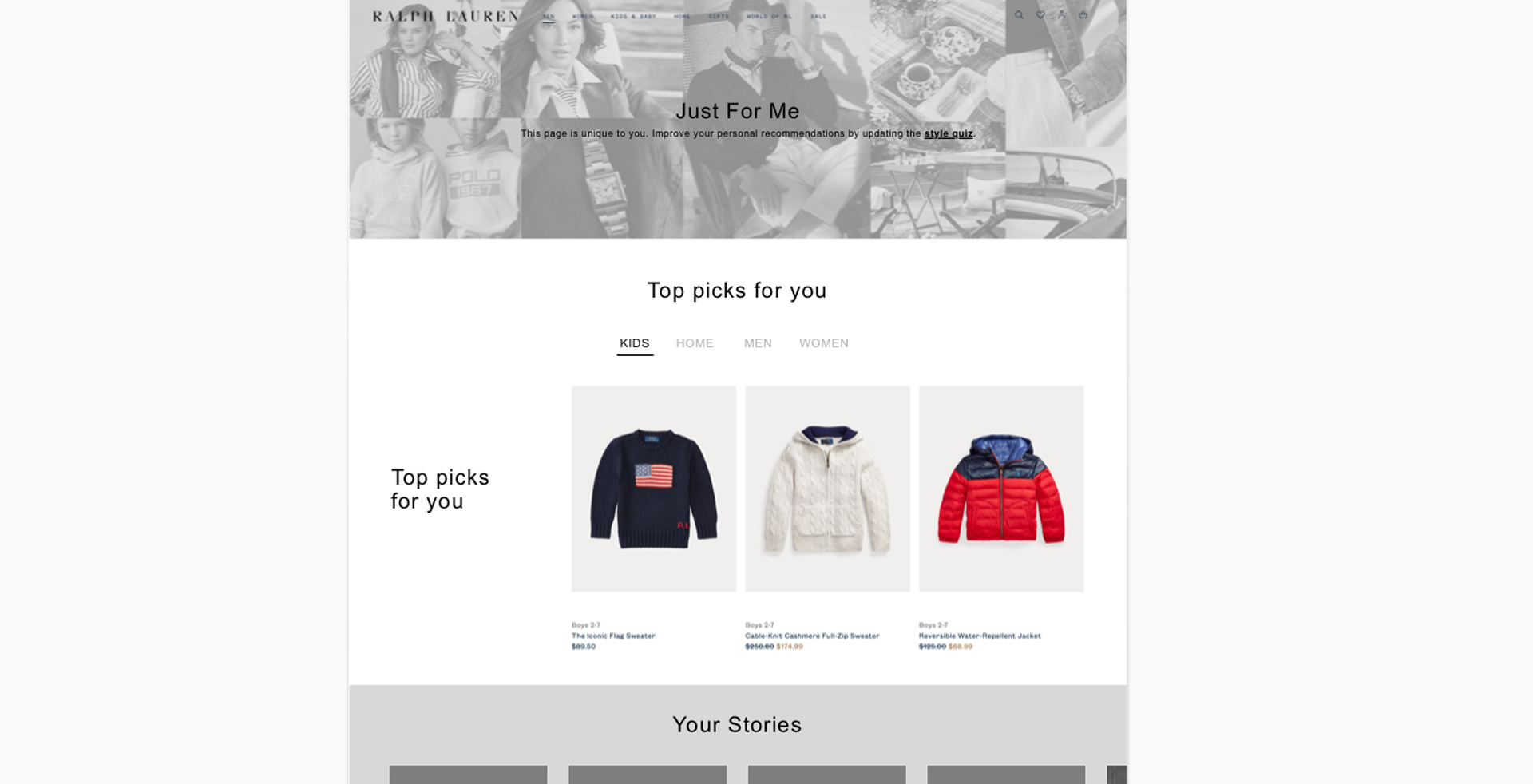
Task: Switch to the WOMEN top picks tab
Action: click(x=824, y=343)
